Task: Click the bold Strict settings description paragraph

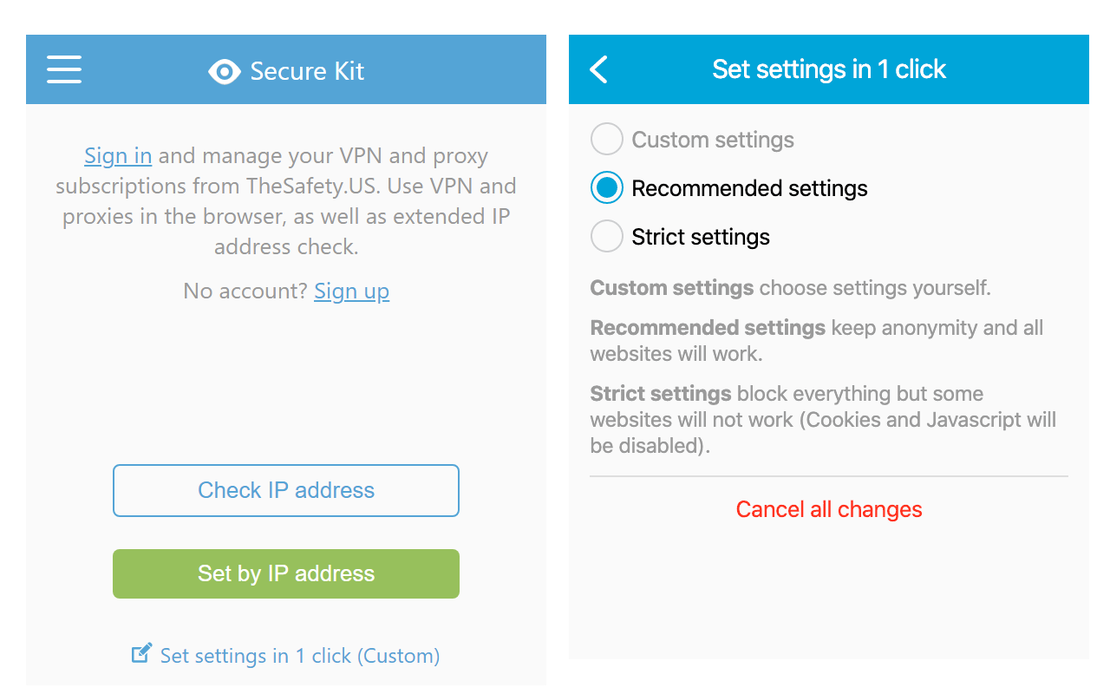Action: 822,420
